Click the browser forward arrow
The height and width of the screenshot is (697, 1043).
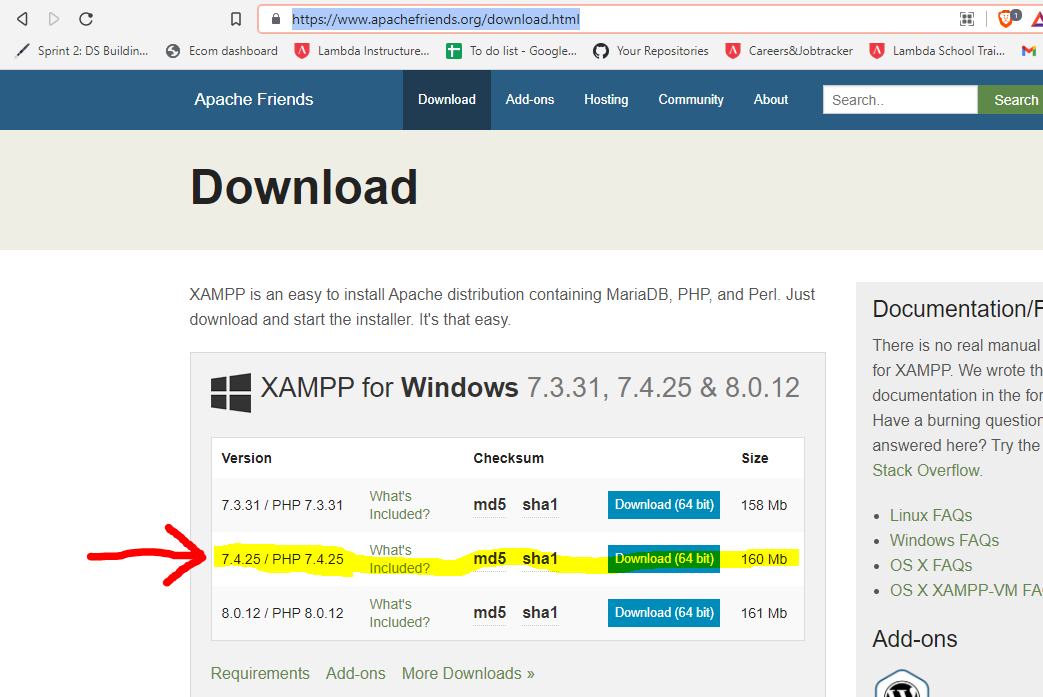point(54,19)
